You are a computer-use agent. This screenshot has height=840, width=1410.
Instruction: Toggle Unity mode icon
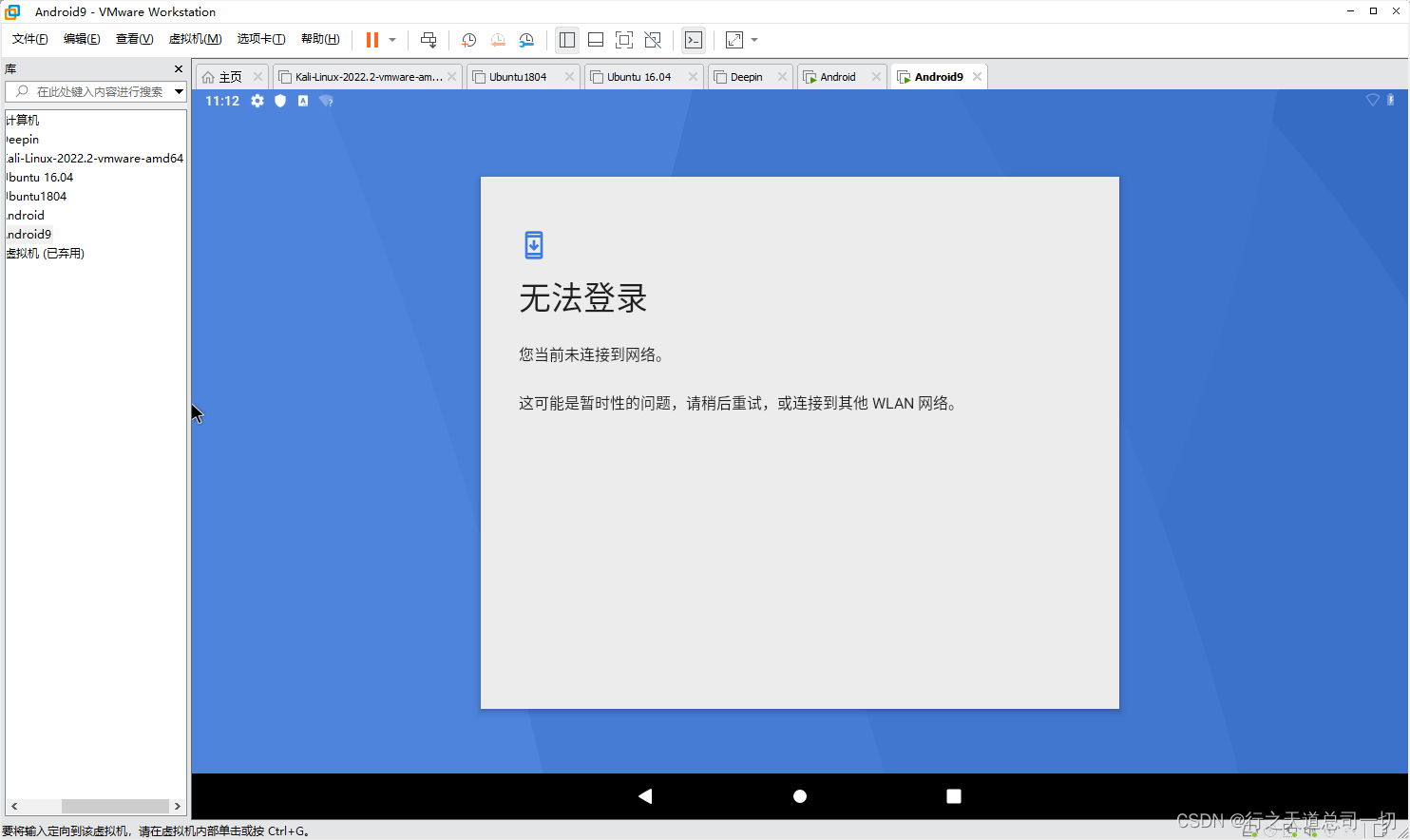point(653,40)
